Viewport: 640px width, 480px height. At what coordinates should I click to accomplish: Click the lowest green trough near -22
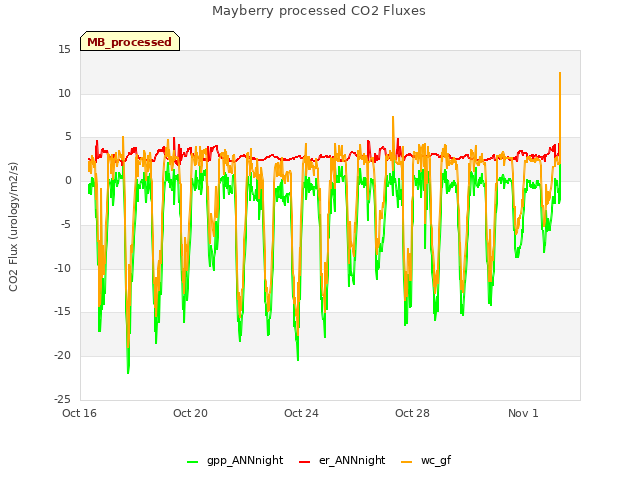(x=128, y=372)
